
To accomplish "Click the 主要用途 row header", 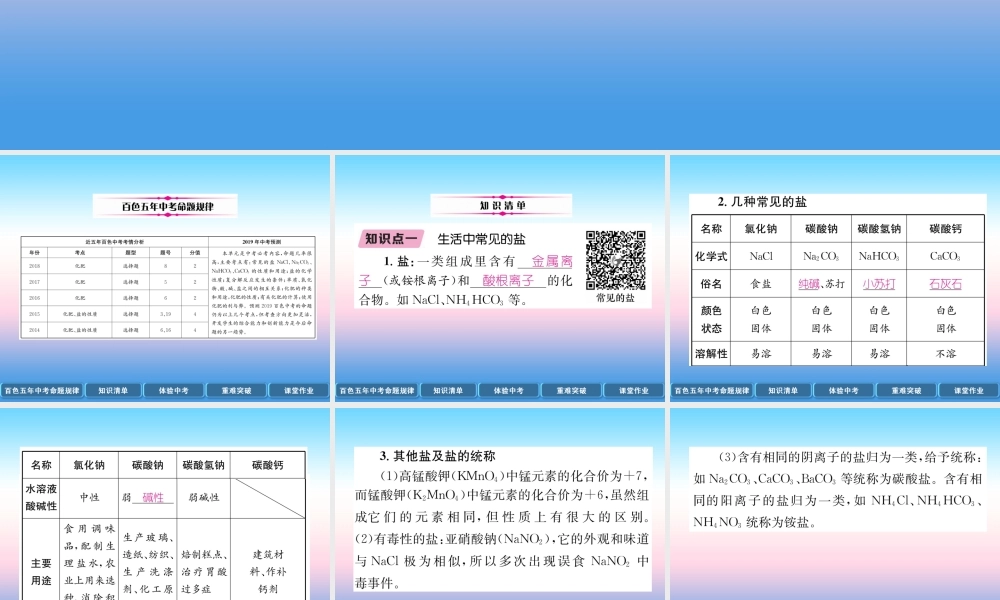I will click(x=41, y=572).
